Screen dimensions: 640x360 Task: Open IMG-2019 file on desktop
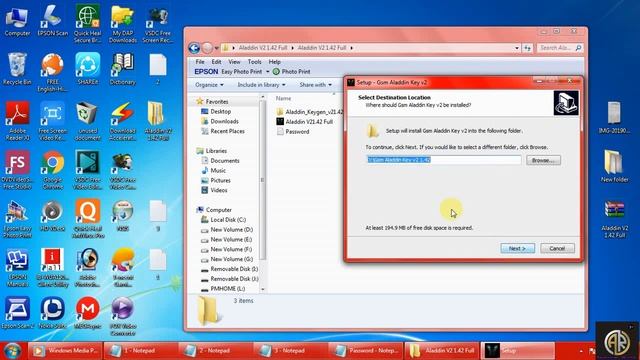point(614,118)
